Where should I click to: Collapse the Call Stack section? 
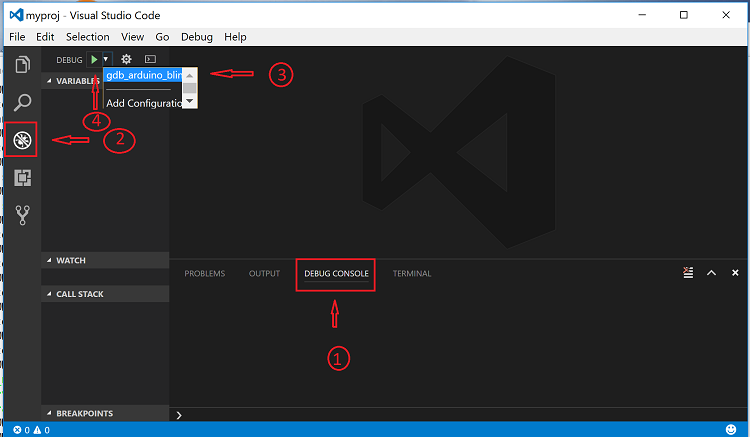79,294
